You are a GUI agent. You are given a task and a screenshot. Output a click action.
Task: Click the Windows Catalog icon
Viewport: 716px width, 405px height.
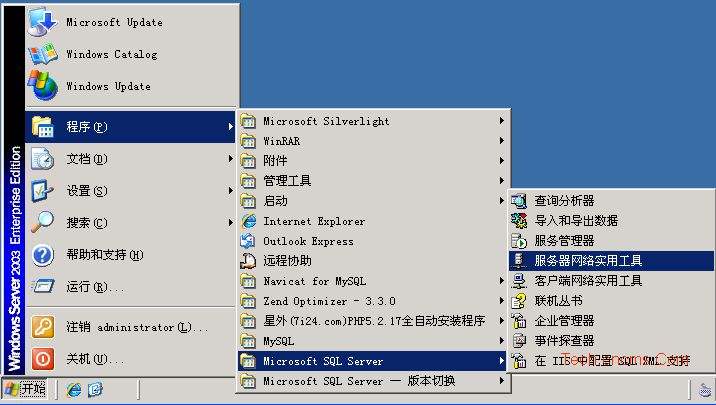(x=43, y=54)
